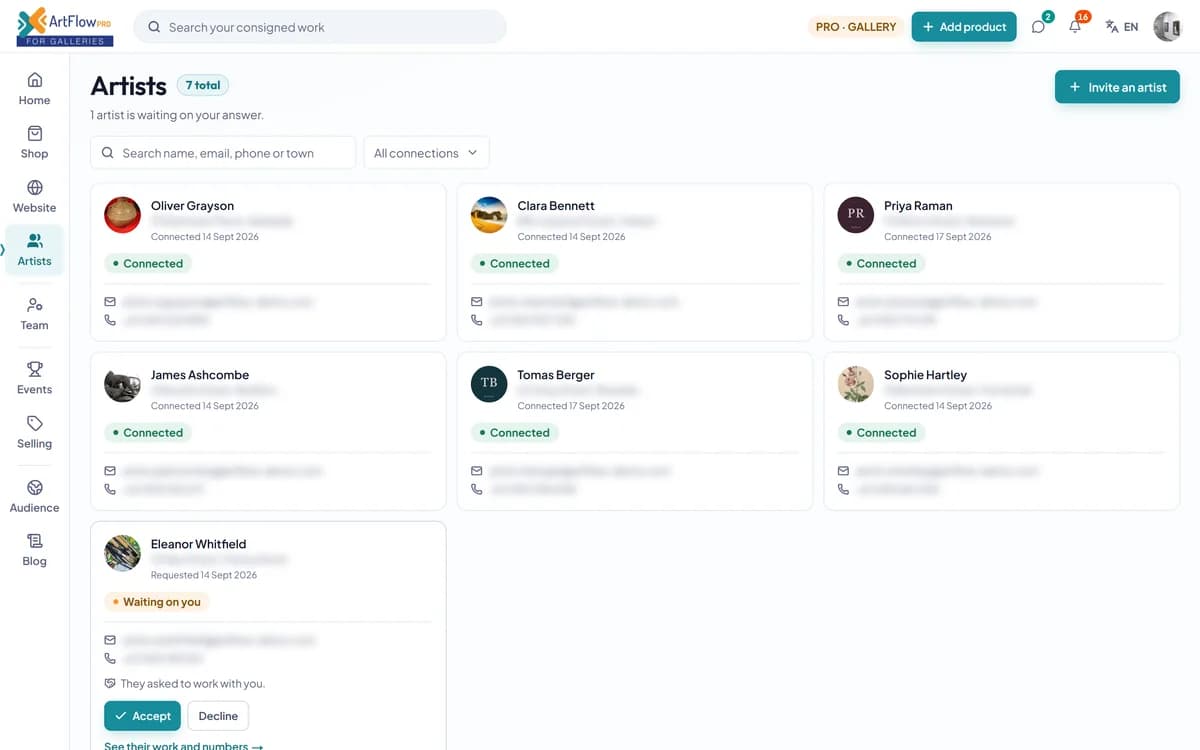Open See their work and numbers link
This screenshot has width=1200, height=750.
[183, 745]
